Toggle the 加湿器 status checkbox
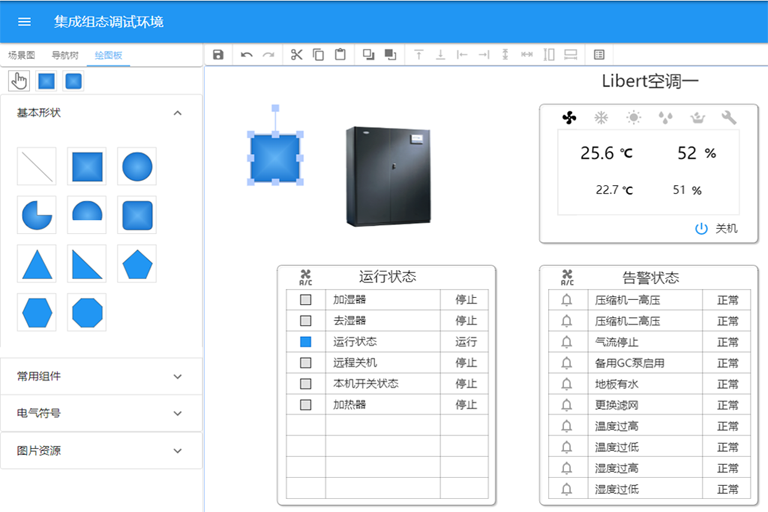Screen dimensions: 768x512 (x=306, y=299)
